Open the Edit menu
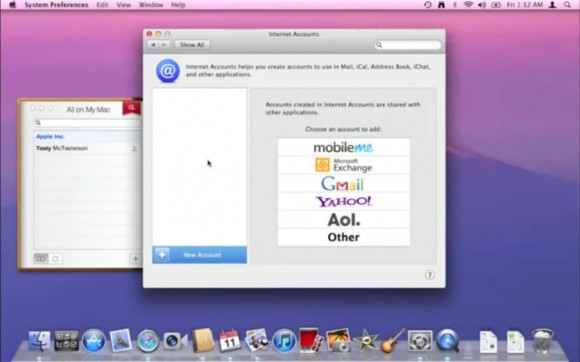Screen dimensions: 580x362 (102, 5)
